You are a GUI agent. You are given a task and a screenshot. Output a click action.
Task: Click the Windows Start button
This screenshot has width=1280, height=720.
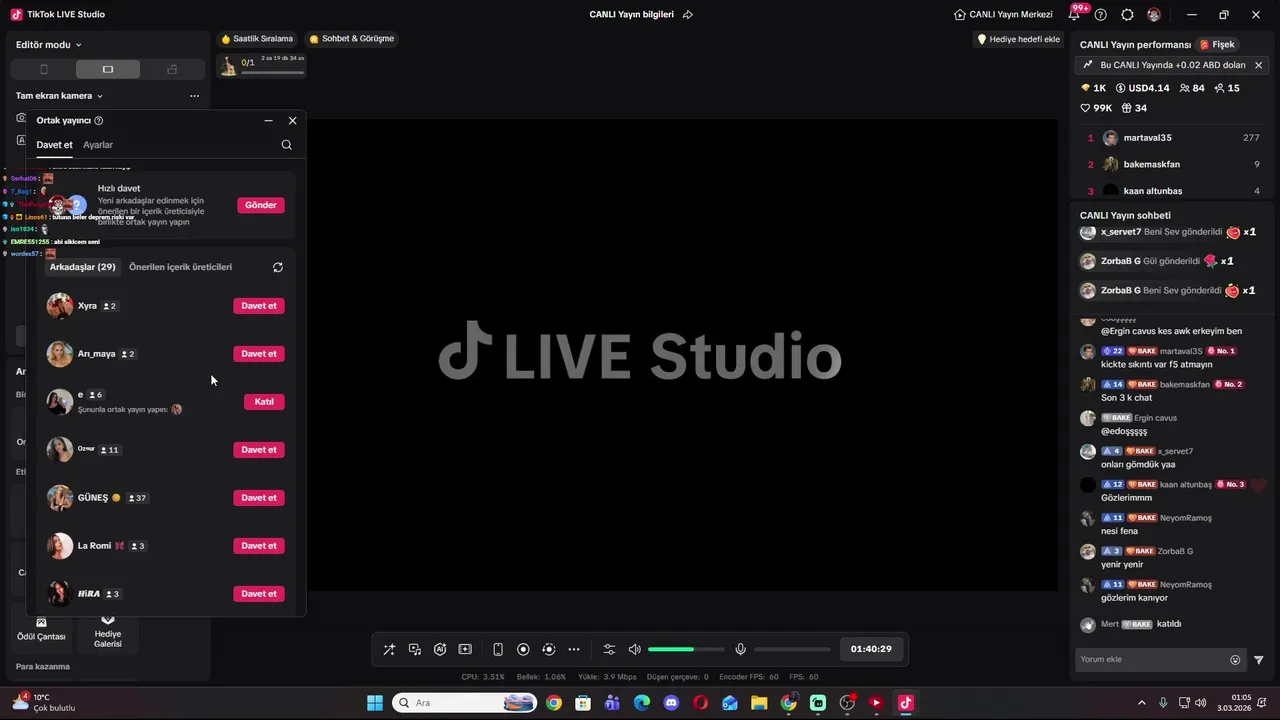tap(375, 703)
